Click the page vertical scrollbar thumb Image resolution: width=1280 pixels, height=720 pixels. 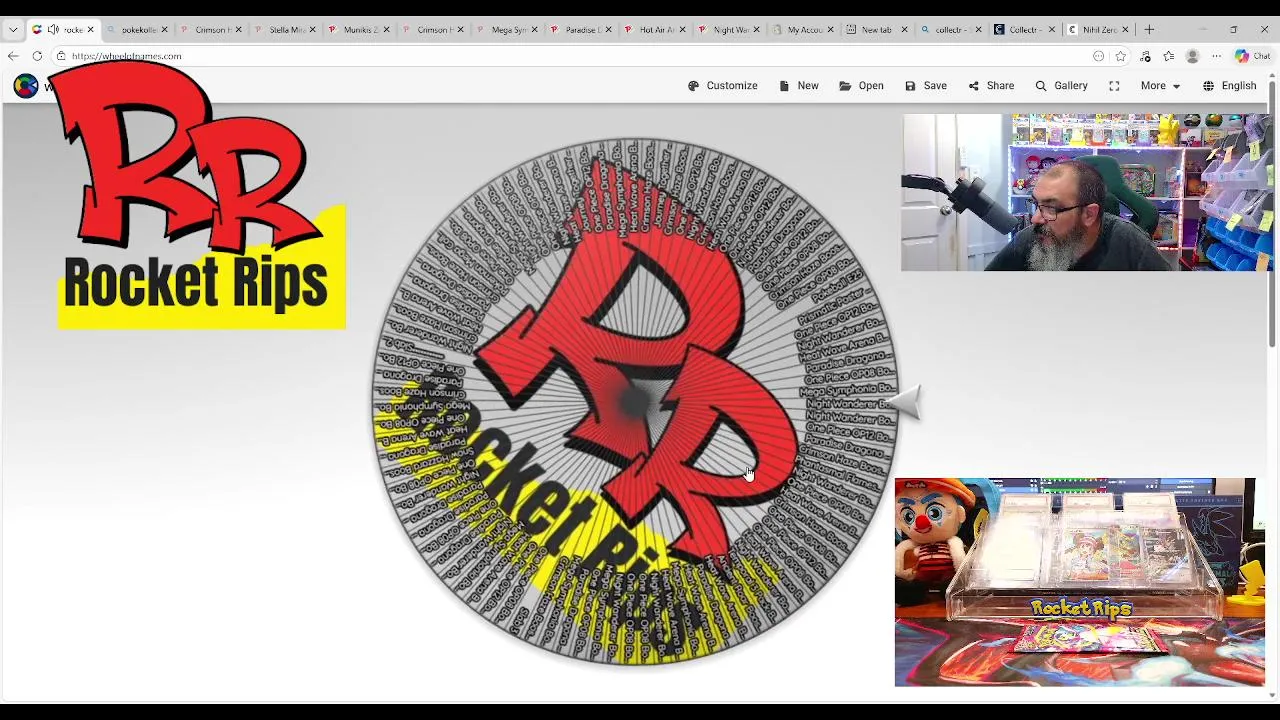[1272, 216]
